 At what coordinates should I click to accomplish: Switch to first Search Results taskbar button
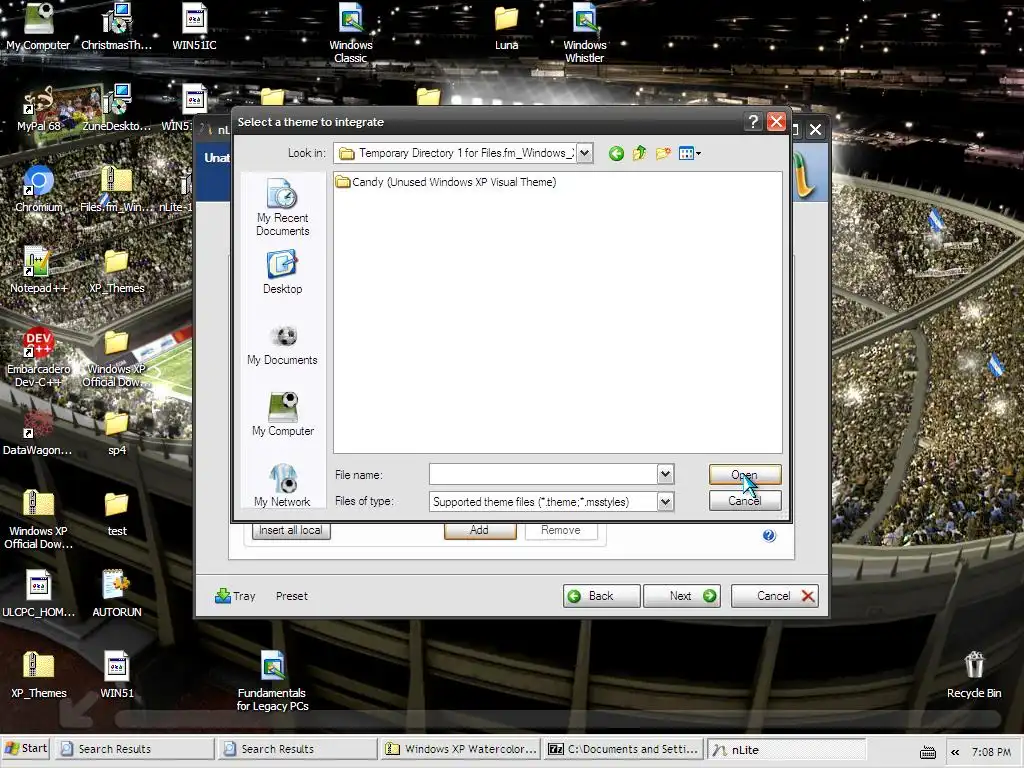click(x=135, y=749)
